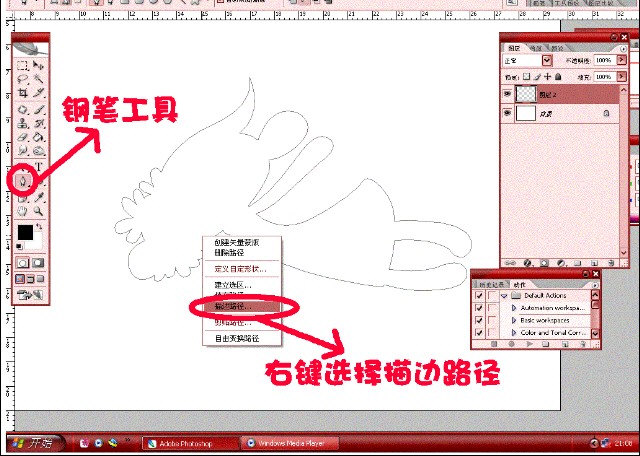Switch to Adobe Photoshop taskbar button
640x456 pixels.
tap(190, 443)
